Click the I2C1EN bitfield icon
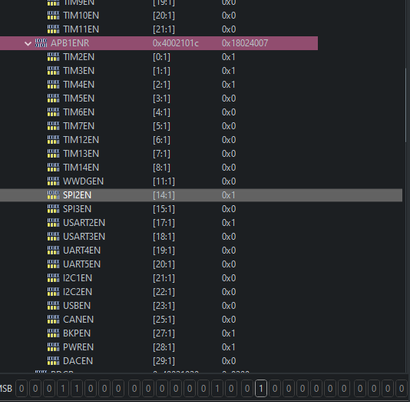This screenshot has height=402, width=410. (x=53, y=278)
